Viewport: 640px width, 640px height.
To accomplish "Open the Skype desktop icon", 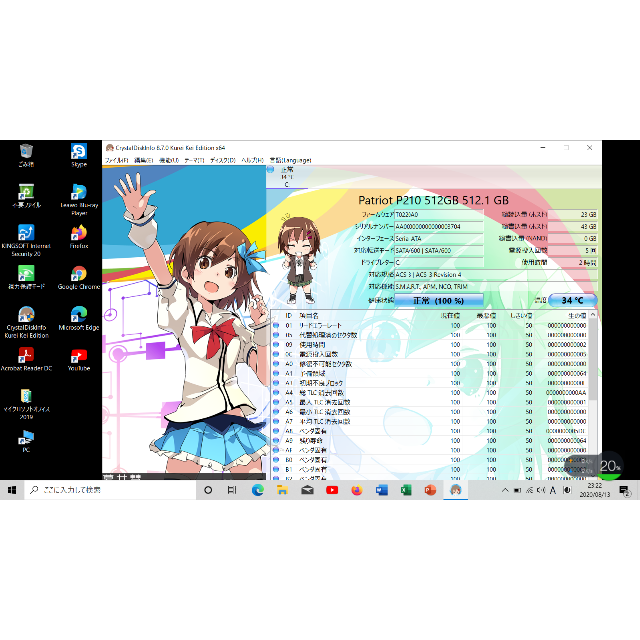I will (79, 156).
